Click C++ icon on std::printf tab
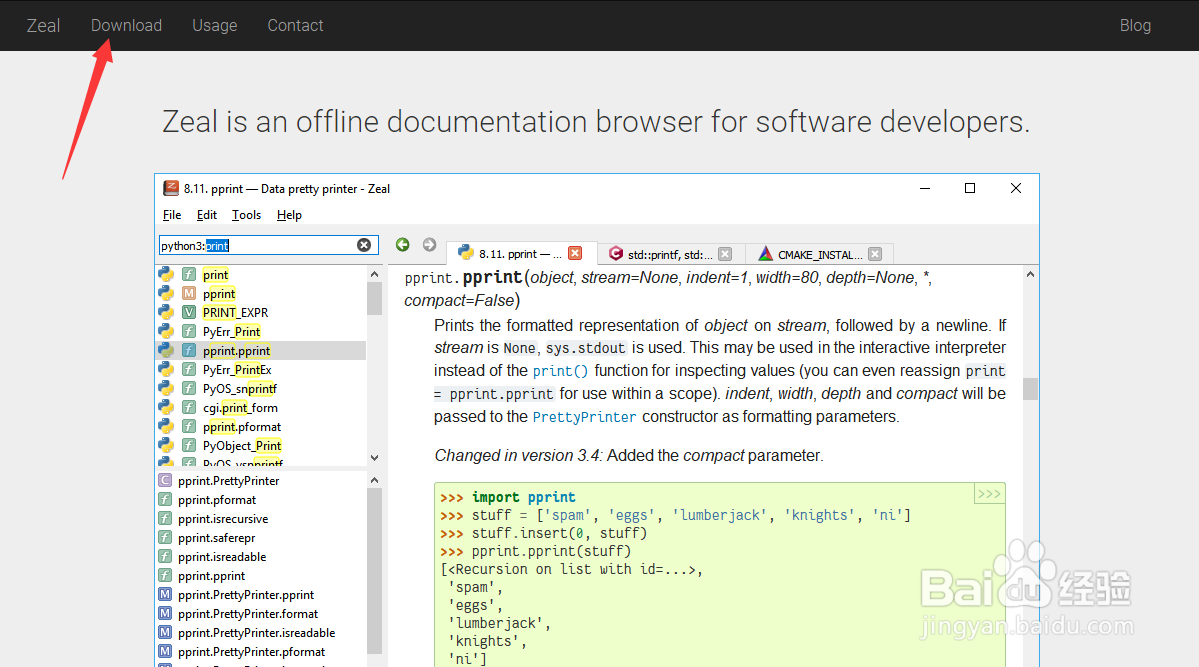1199x667 pixels. pos(616,253)
